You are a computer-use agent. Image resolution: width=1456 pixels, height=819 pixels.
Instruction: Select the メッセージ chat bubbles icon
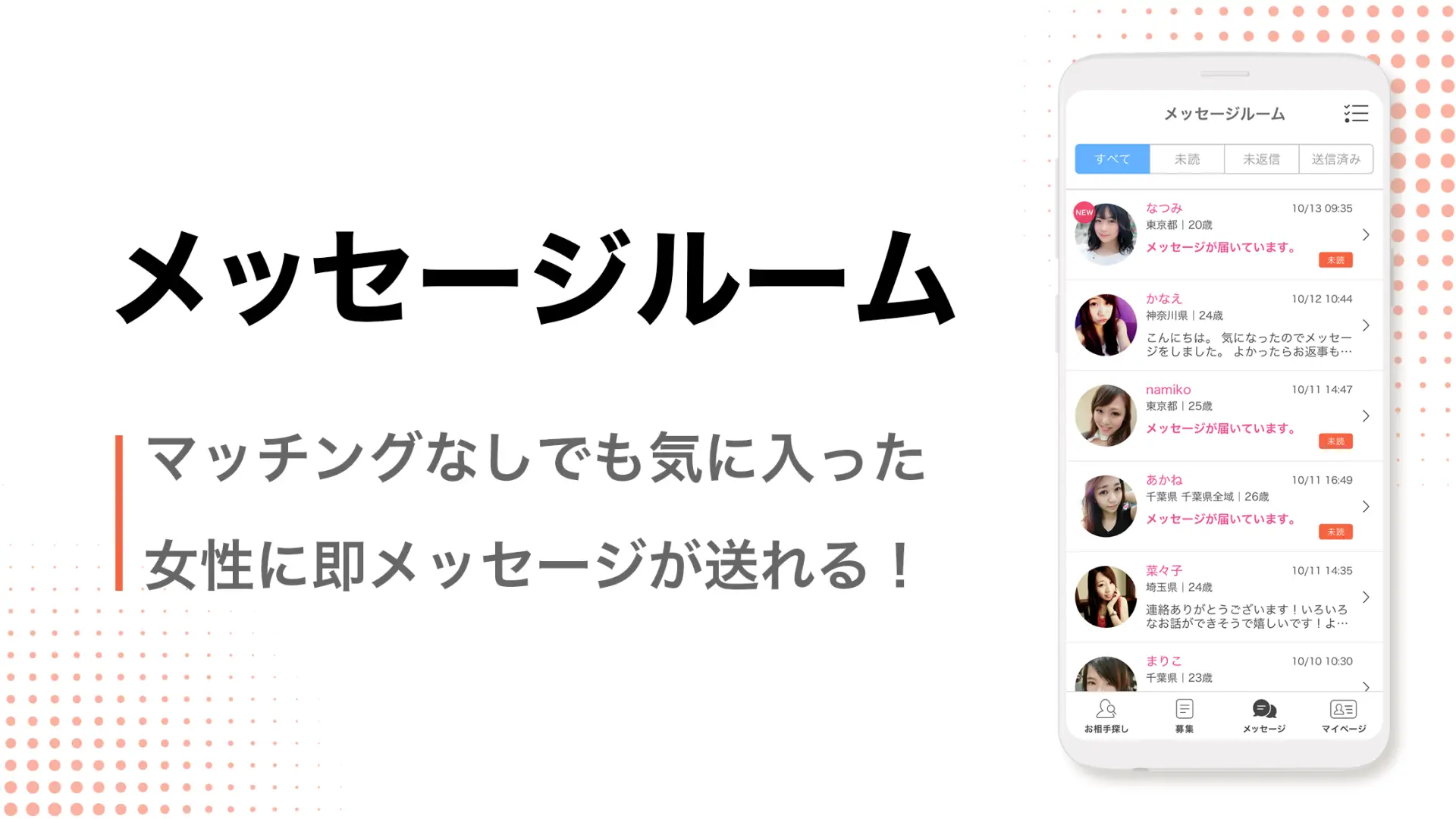click(x=1264, y=709)
